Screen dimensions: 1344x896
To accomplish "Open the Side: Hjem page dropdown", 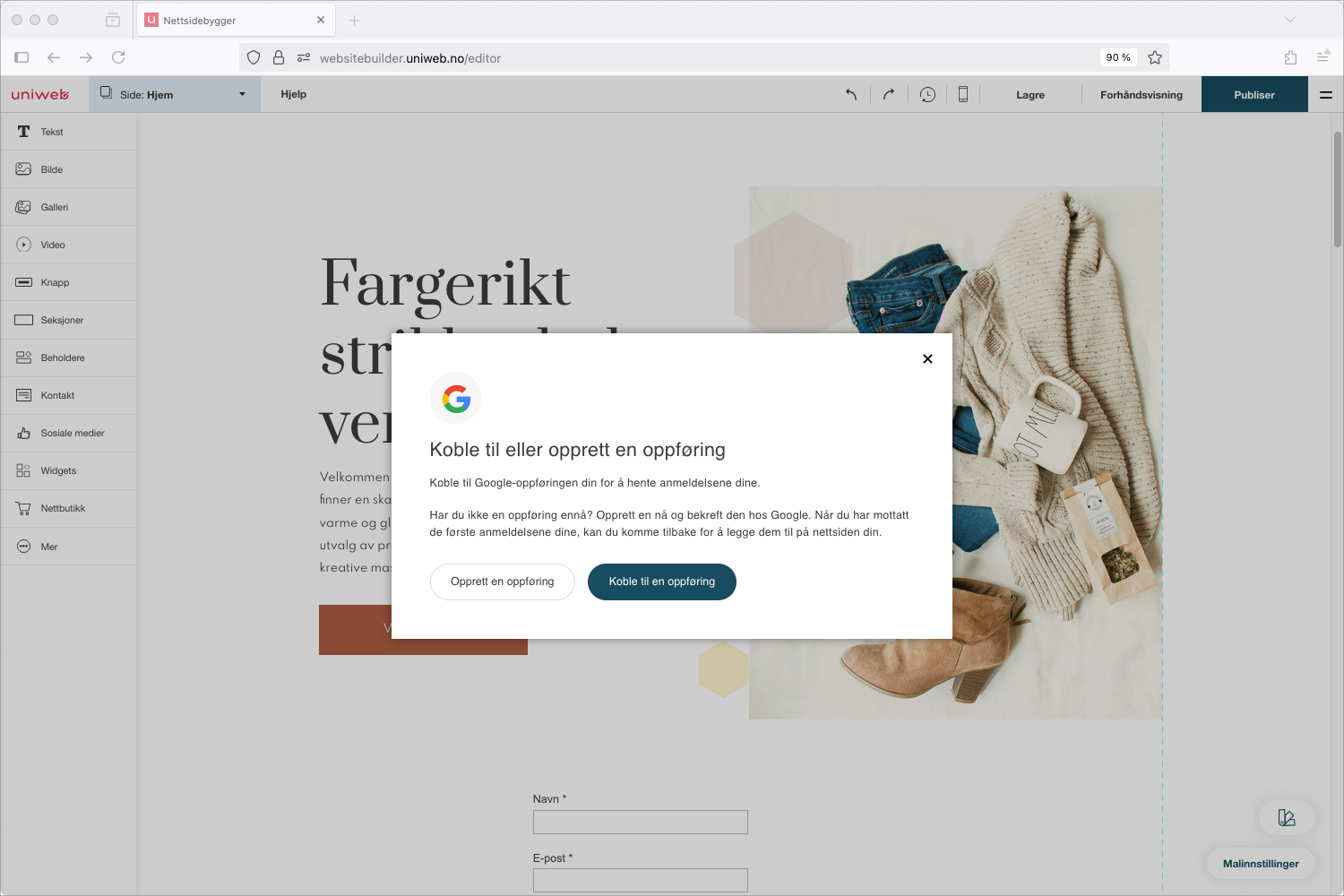I will [x=175, y=94].
